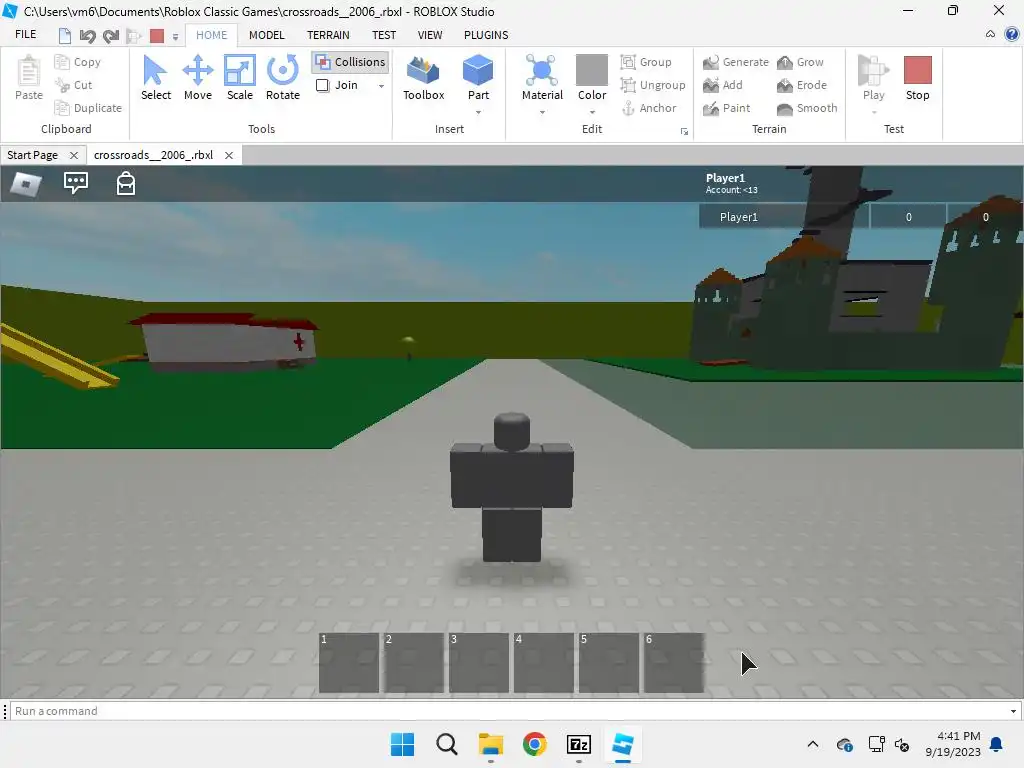Expand the Join dropdown arrow
The width and height of the screenshot is (1024, 768).
point(381,86)
